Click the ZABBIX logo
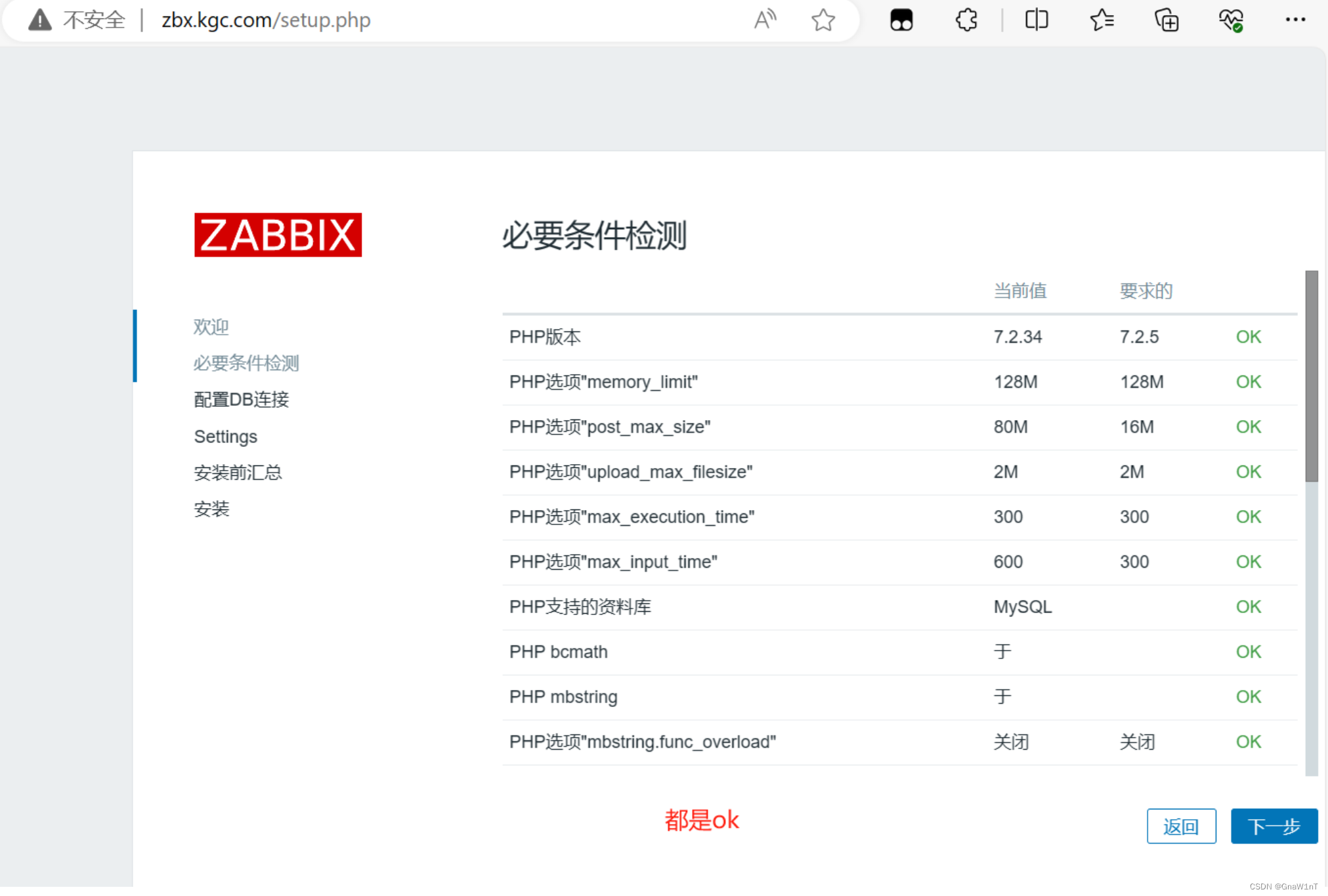Viewport: 1328px width, 896px height. click(x=278, y=235)
